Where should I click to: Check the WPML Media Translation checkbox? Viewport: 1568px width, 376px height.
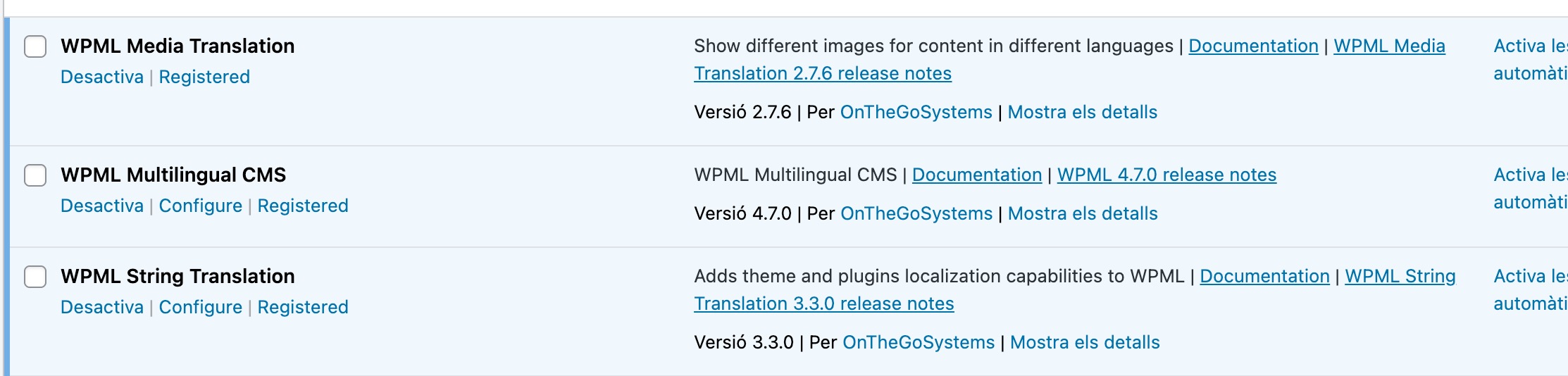(35, 46)
